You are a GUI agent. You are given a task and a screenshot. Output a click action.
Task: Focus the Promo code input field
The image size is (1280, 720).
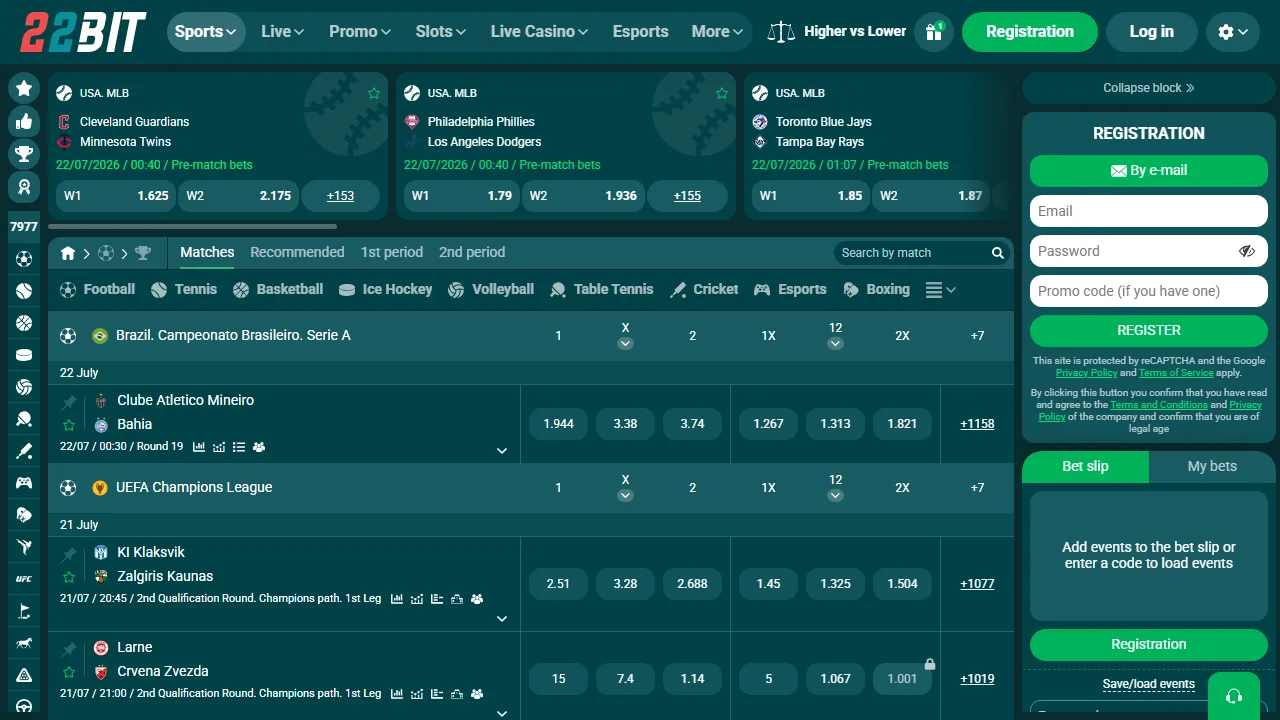(1149, 291)
